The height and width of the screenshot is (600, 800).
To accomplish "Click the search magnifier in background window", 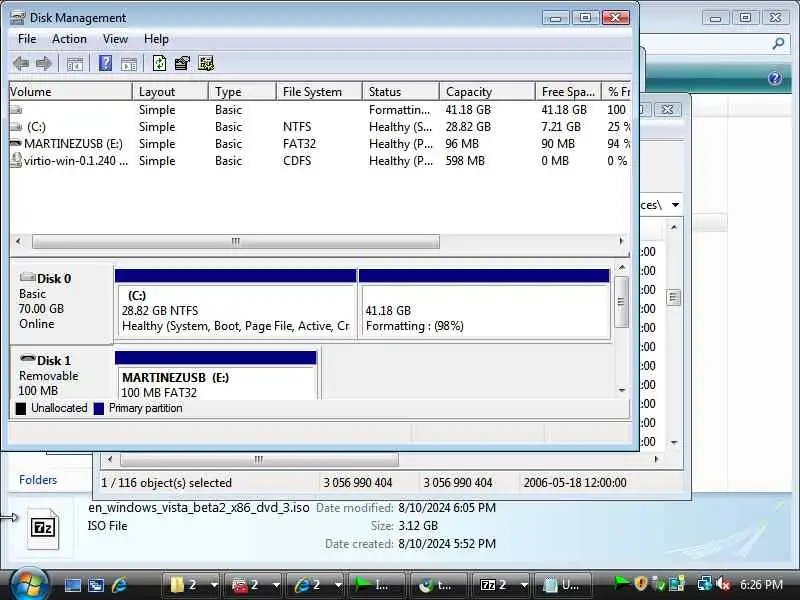I will click(x=778, y=44).
